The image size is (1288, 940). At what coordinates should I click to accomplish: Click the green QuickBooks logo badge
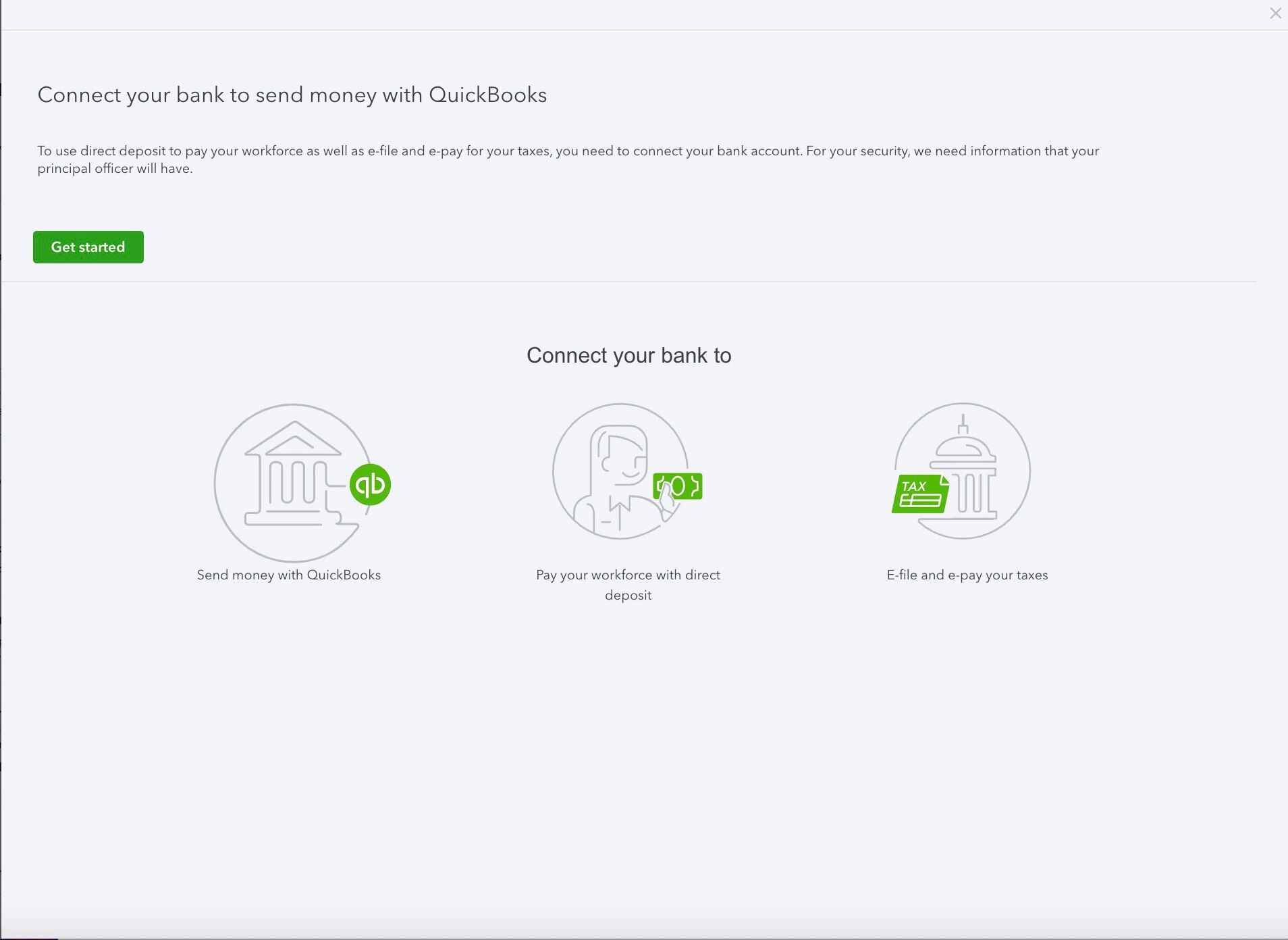(370, 484)
